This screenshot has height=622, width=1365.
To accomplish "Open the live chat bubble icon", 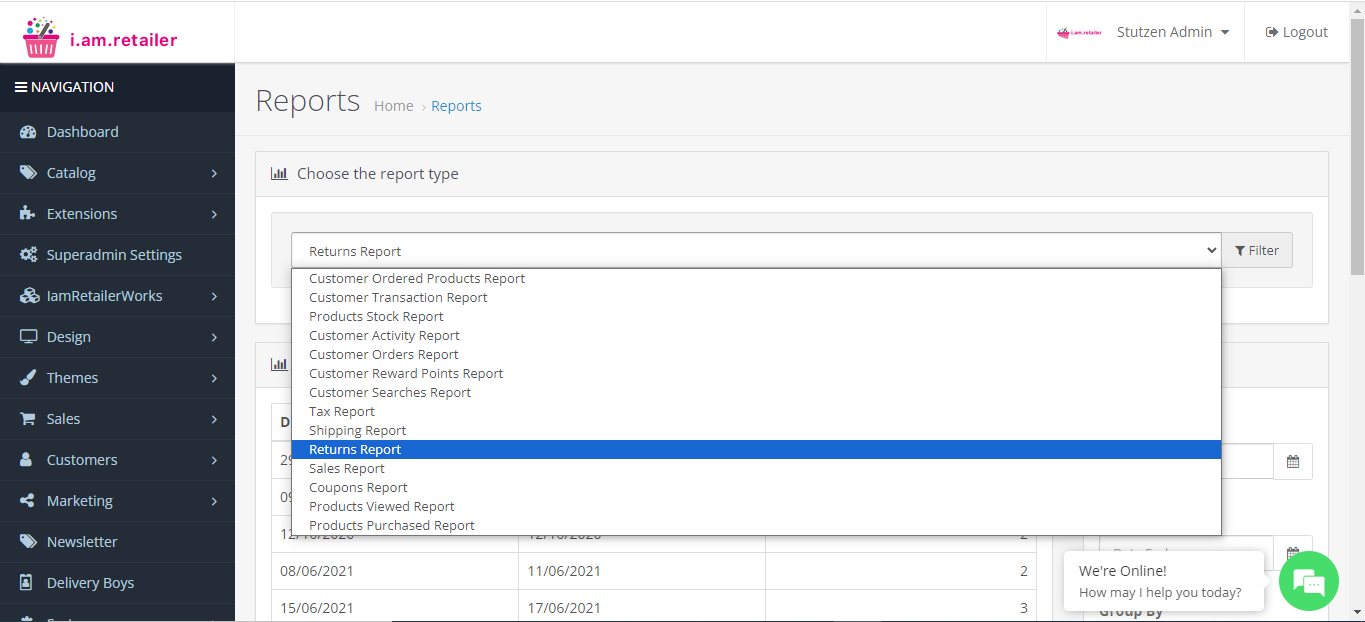I will (1309, 581).
